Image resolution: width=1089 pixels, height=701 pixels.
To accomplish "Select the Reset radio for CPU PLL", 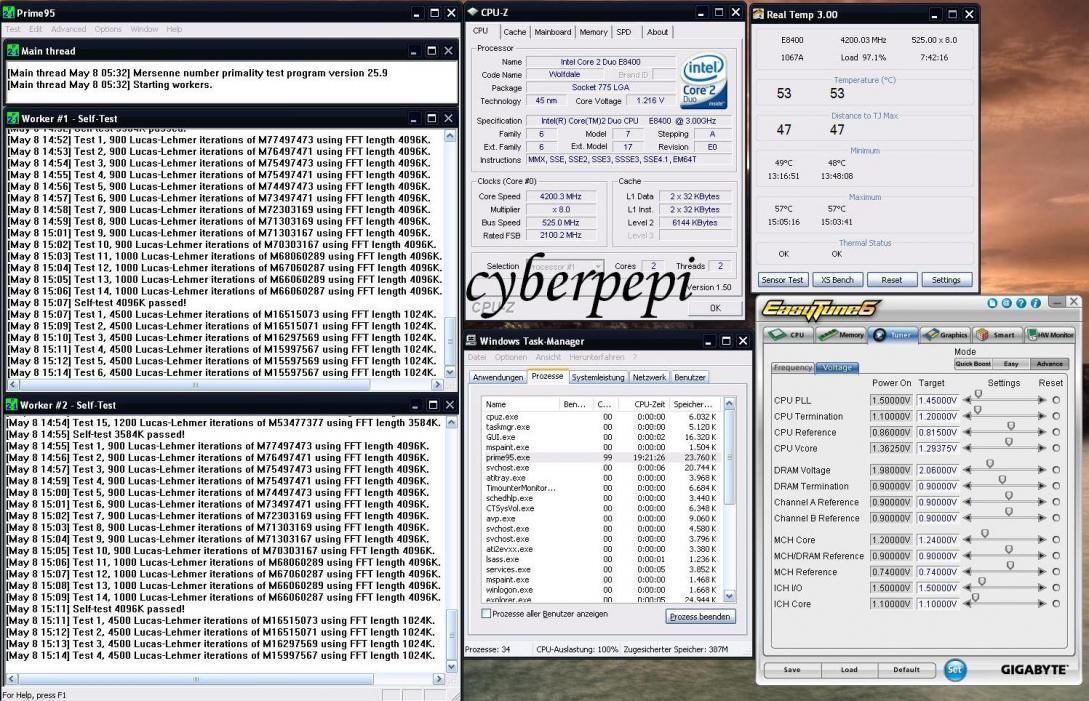I will (1056, 400).
